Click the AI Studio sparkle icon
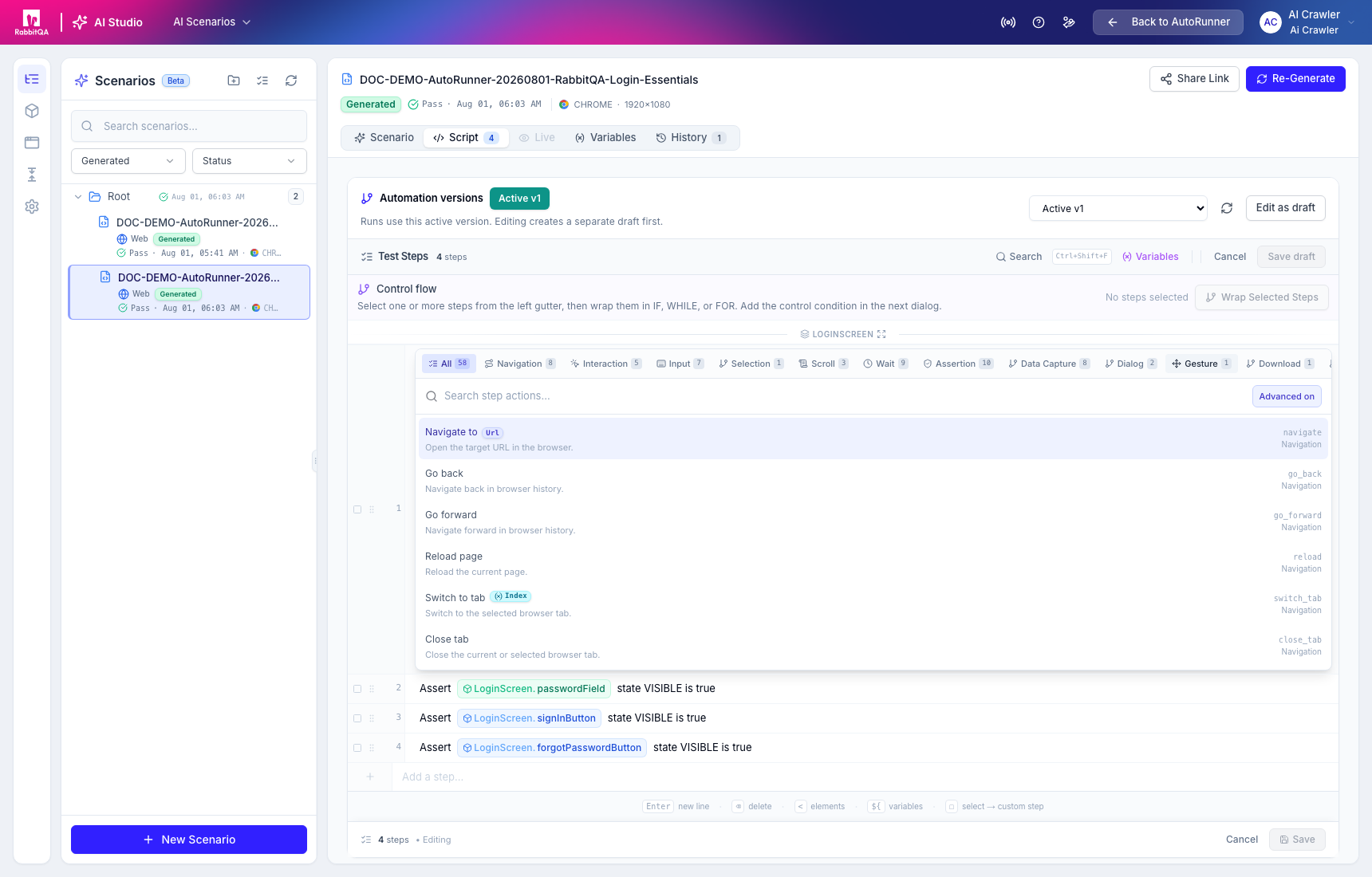 [x=80, y=22]
